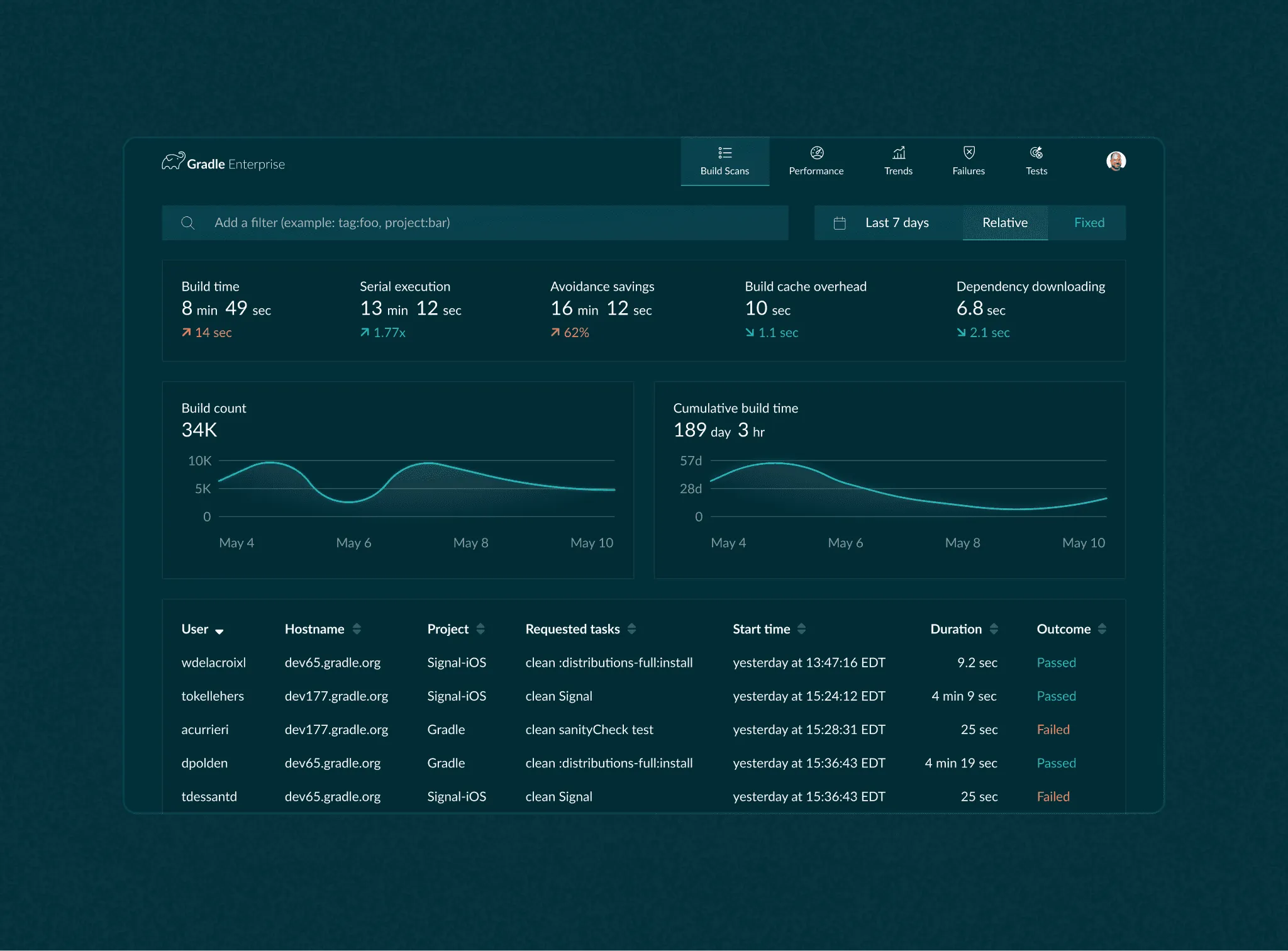This screenshot has height=951, width=1288.
Task: Sort by Hostname column arrows
Action: click(357, 629)
